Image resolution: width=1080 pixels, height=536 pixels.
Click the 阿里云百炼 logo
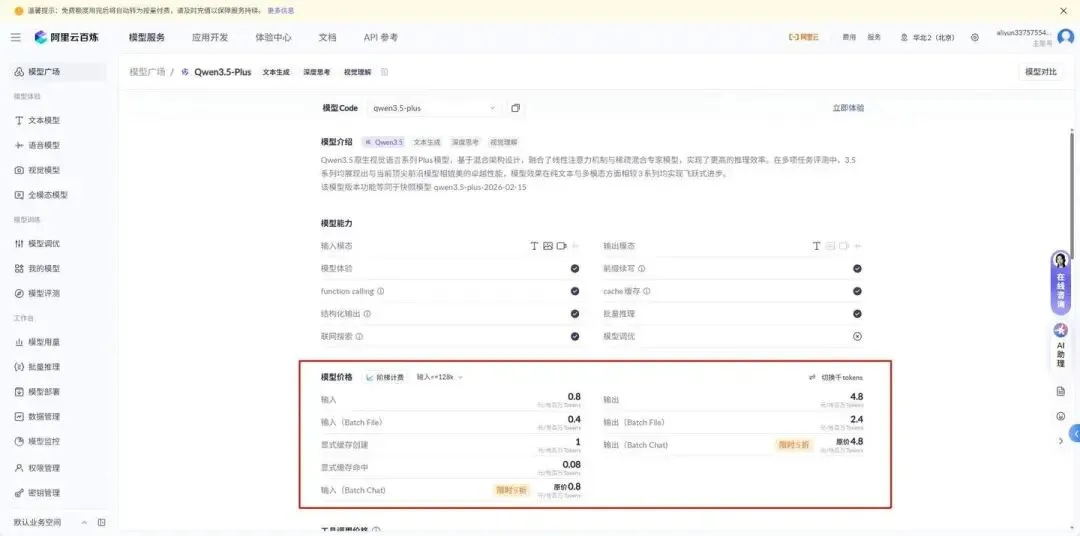click(67, 37)
